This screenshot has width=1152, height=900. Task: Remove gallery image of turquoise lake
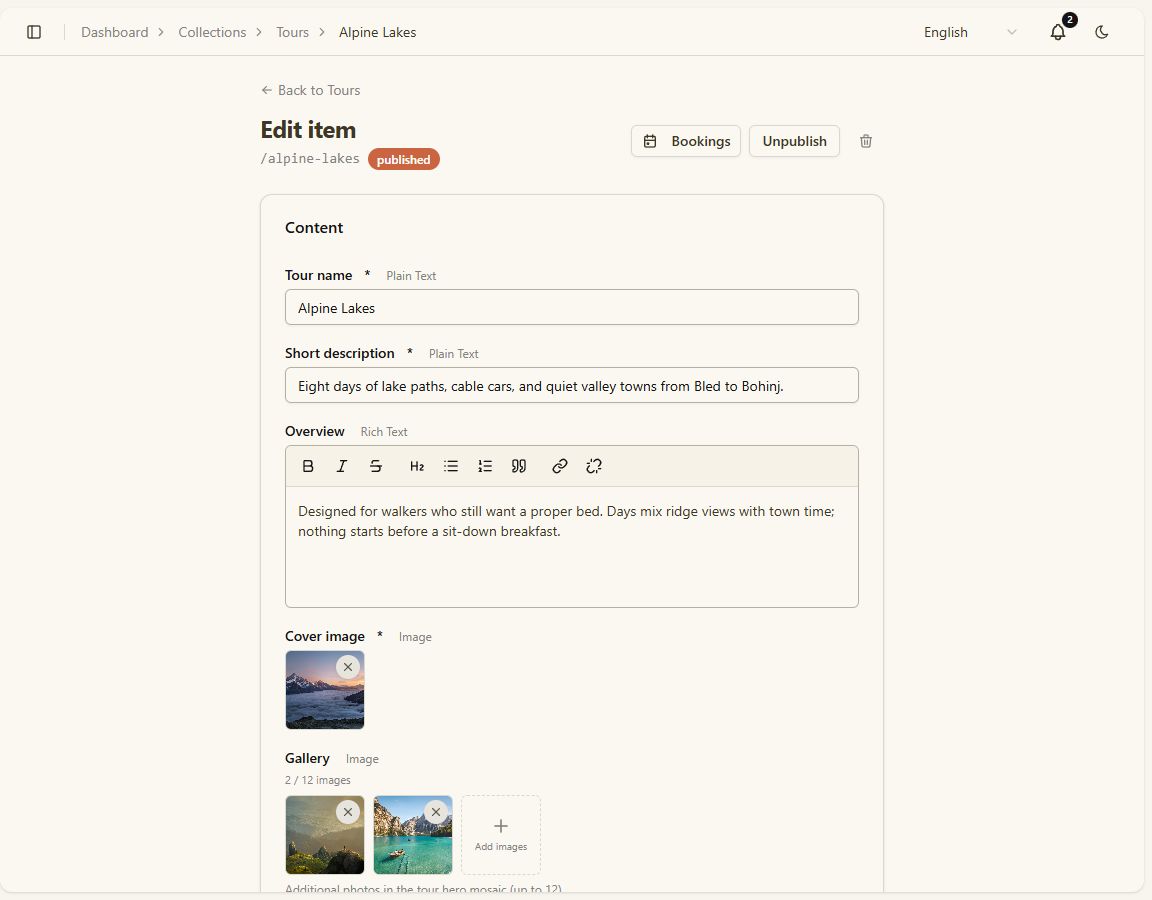point(436,812)
